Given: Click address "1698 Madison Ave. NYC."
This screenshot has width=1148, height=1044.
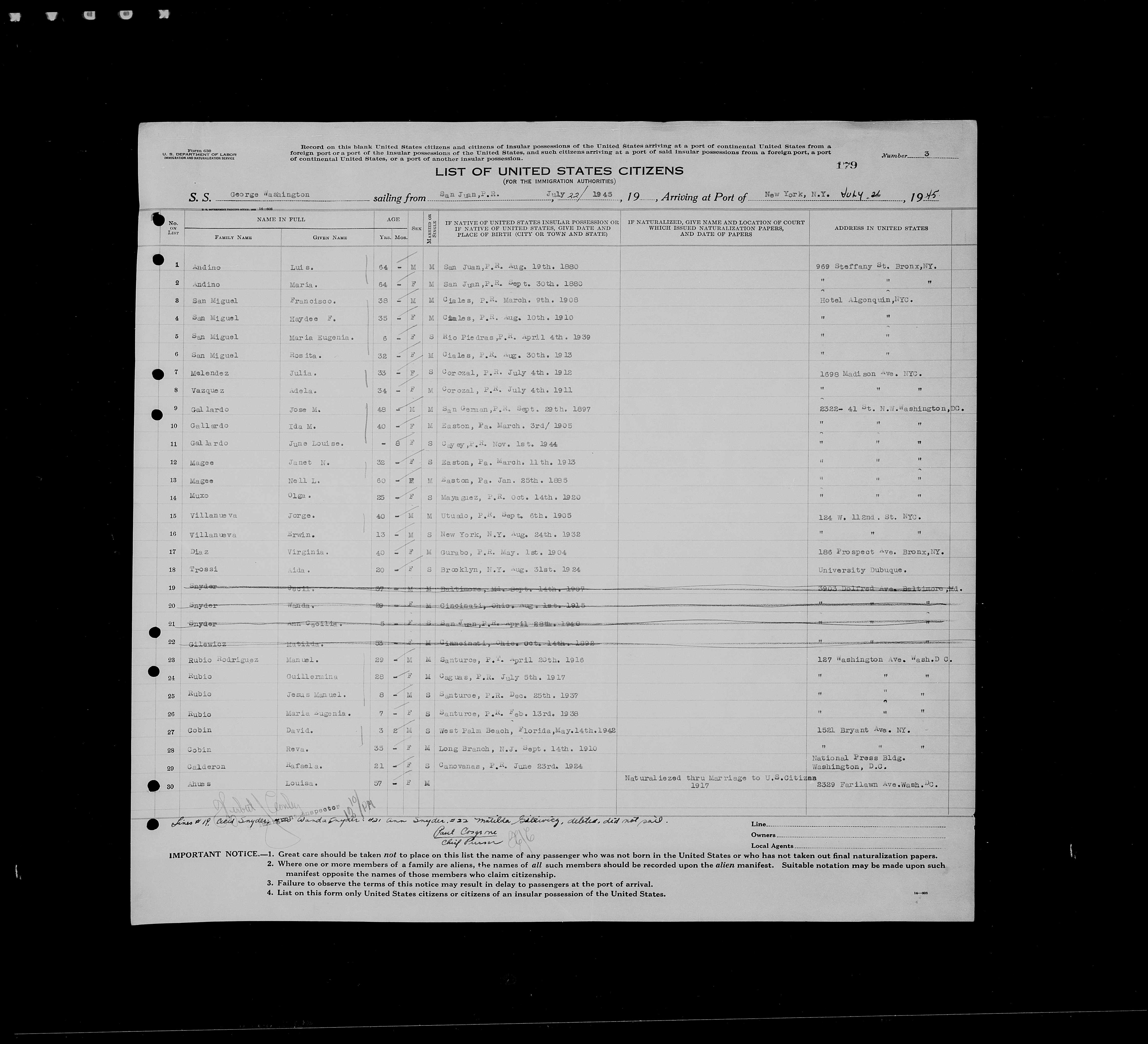Looking at the screenshot, I should pos(871,374).
